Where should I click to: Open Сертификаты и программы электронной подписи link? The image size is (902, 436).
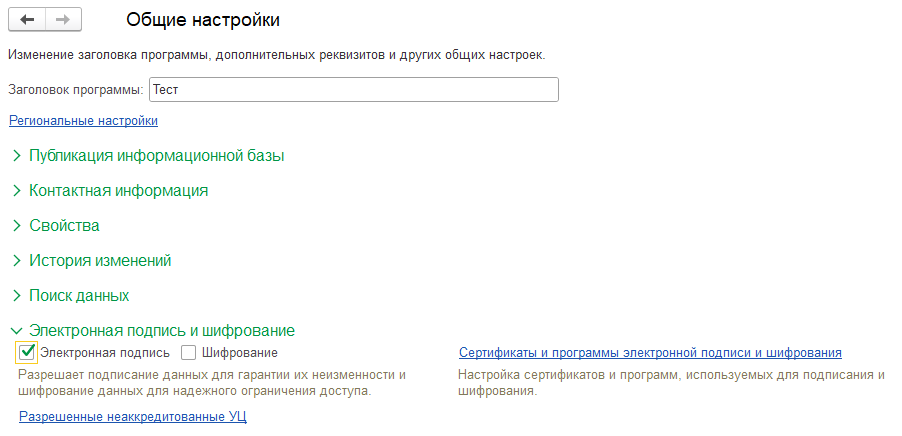(650, 353)
